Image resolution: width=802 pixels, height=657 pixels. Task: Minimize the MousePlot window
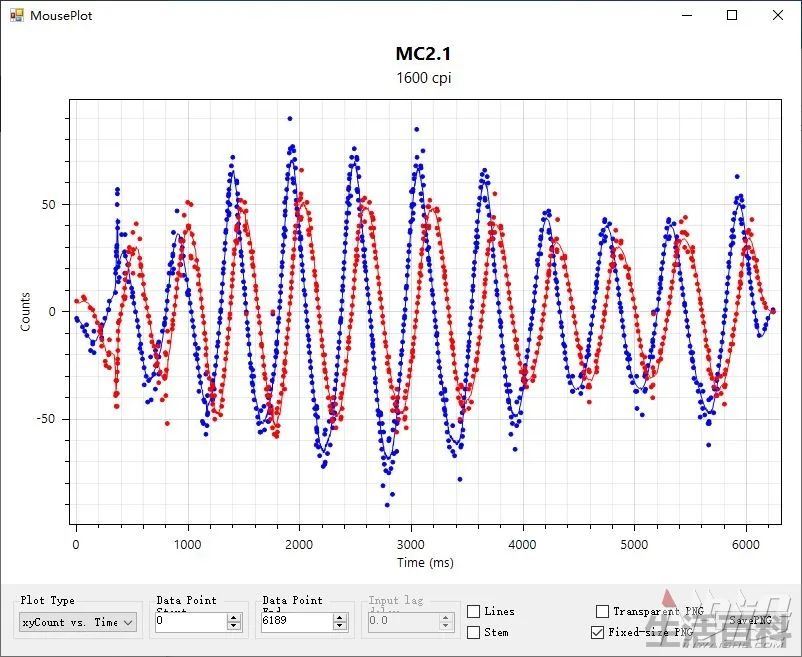(x=687, y=15)
